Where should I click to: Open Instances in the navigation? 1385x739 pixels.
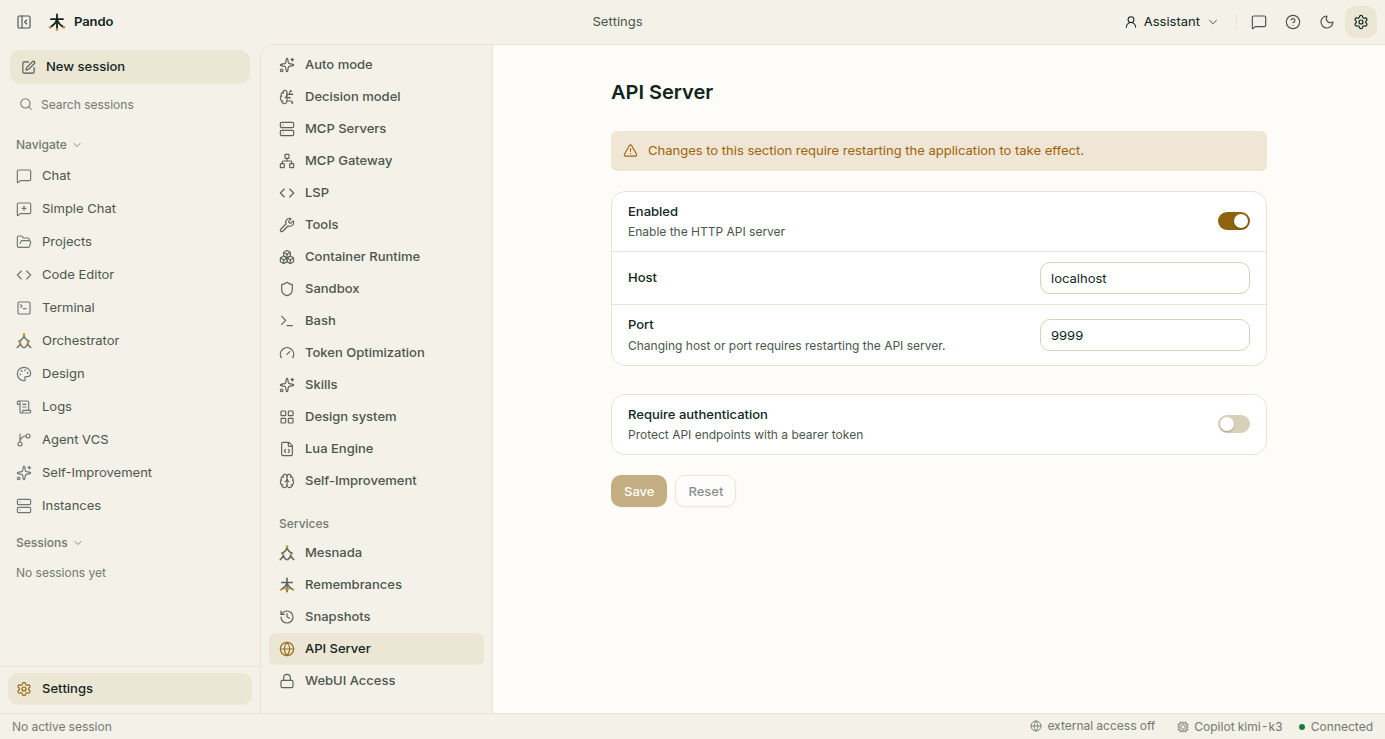coord(130,506)
